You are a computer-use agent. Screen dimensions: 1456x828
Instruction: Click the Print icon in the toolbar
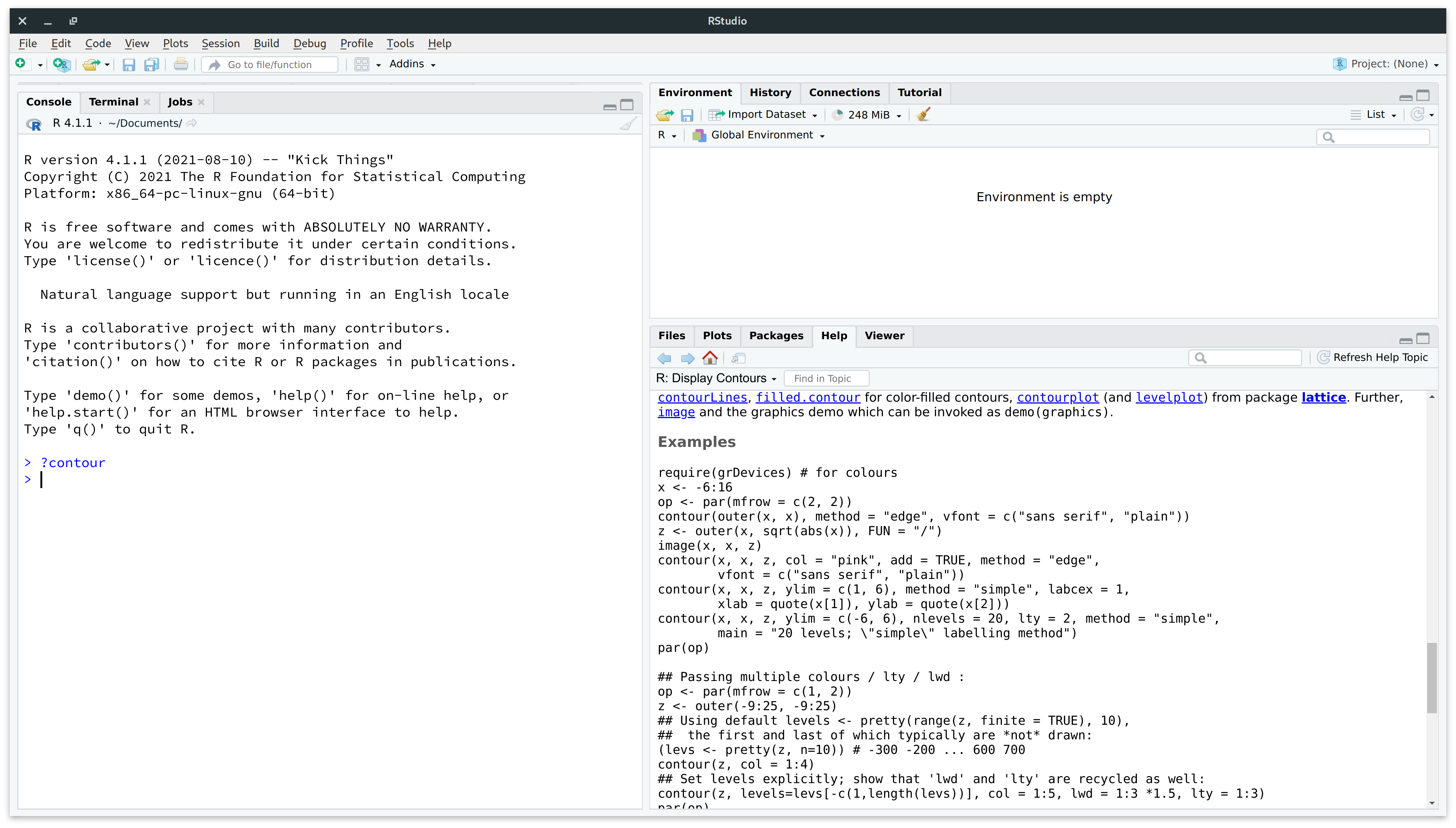click(x=181, y=64)
